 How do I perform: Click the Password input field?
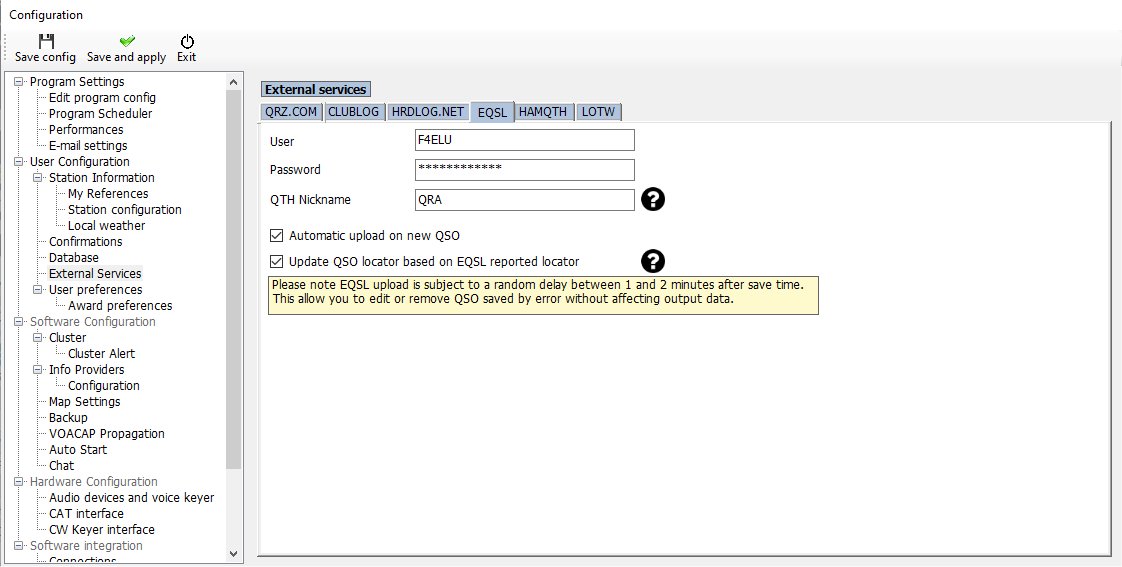(x=524, y=170)
